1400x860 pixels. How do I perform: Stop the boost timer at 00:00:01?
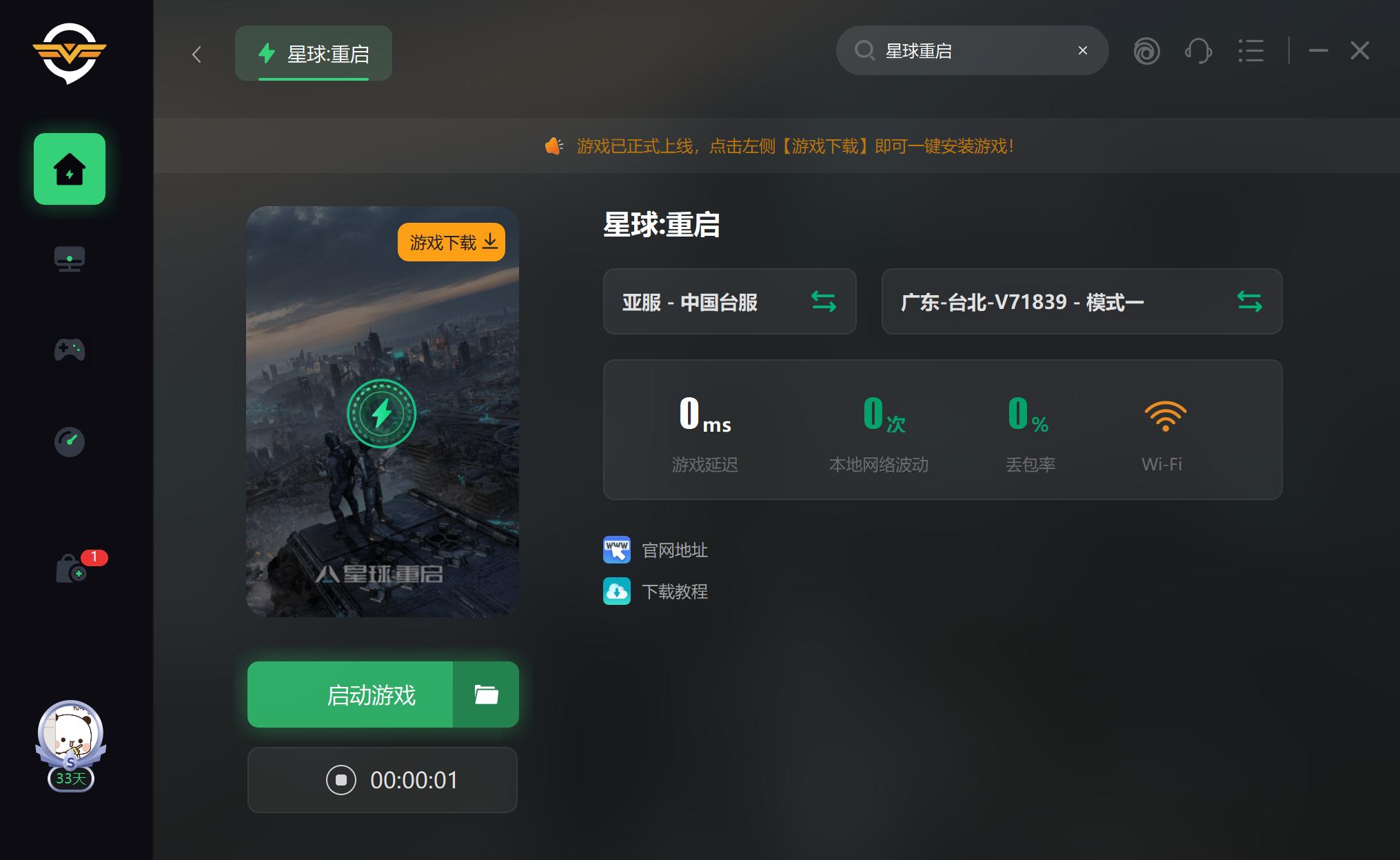[x=341, y=780]
